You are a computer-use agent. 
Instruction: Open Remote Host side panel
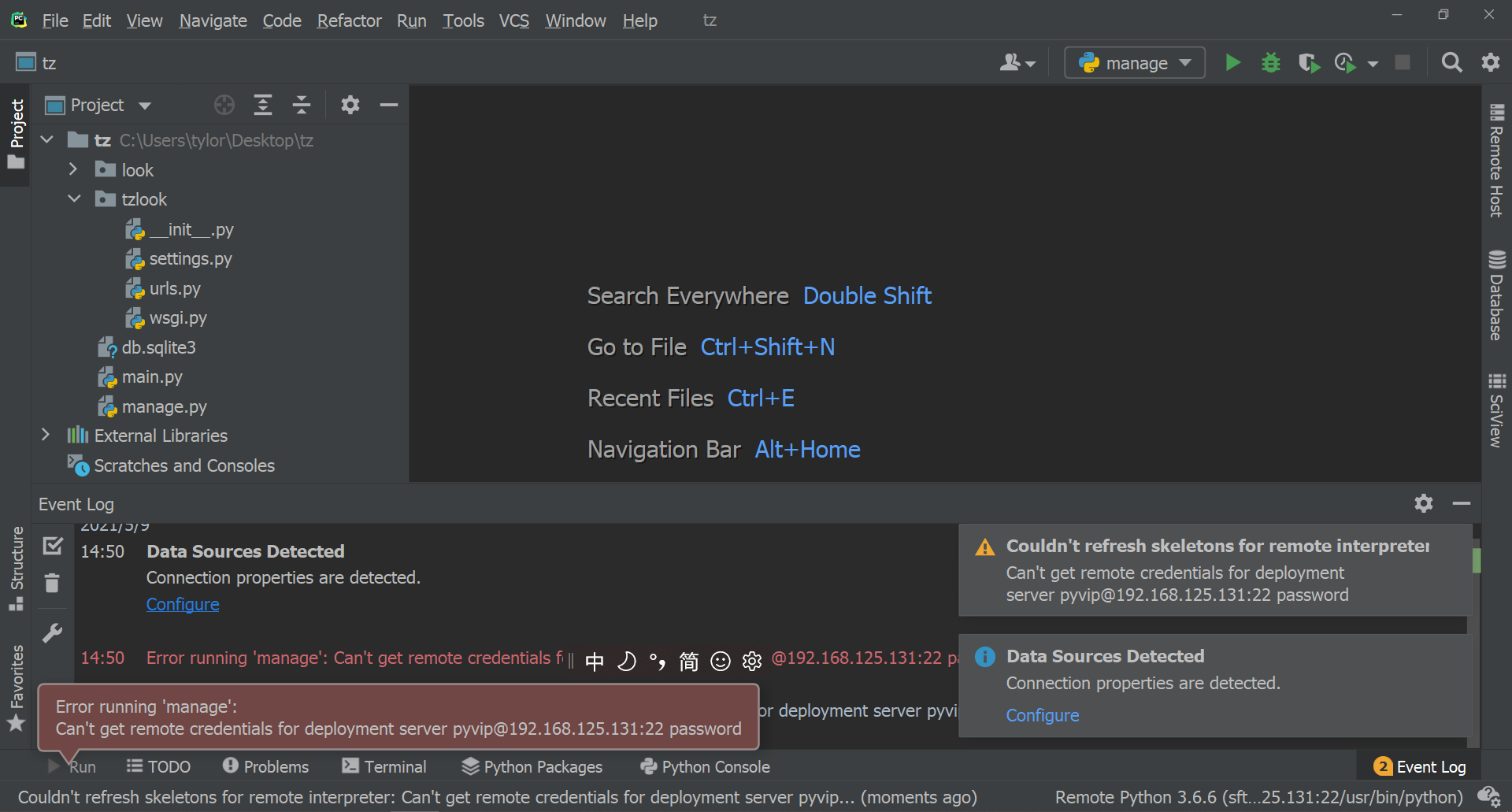(1496, 161)
